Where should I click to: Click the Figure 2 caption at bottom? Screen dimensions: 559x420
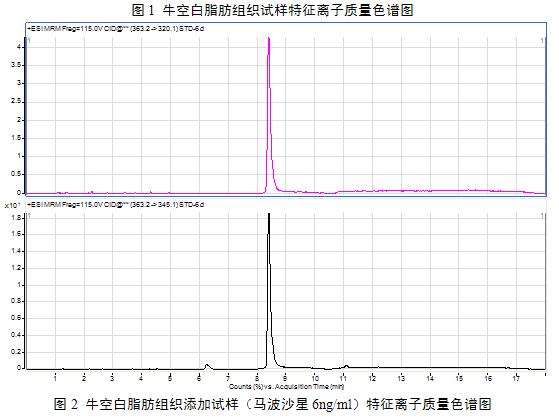coord(272,404)
